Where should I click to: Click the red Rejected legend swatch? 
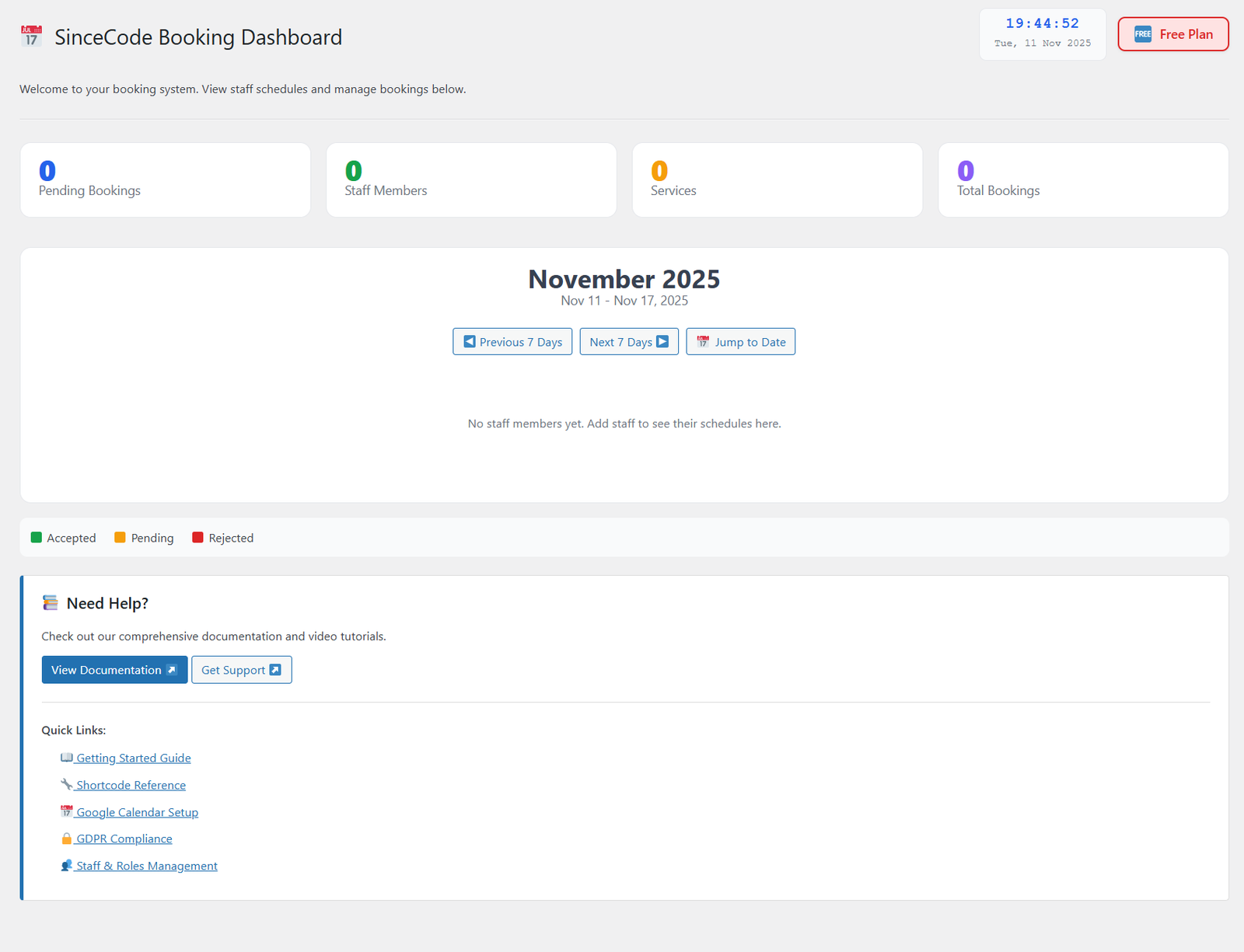click(197, 537)
